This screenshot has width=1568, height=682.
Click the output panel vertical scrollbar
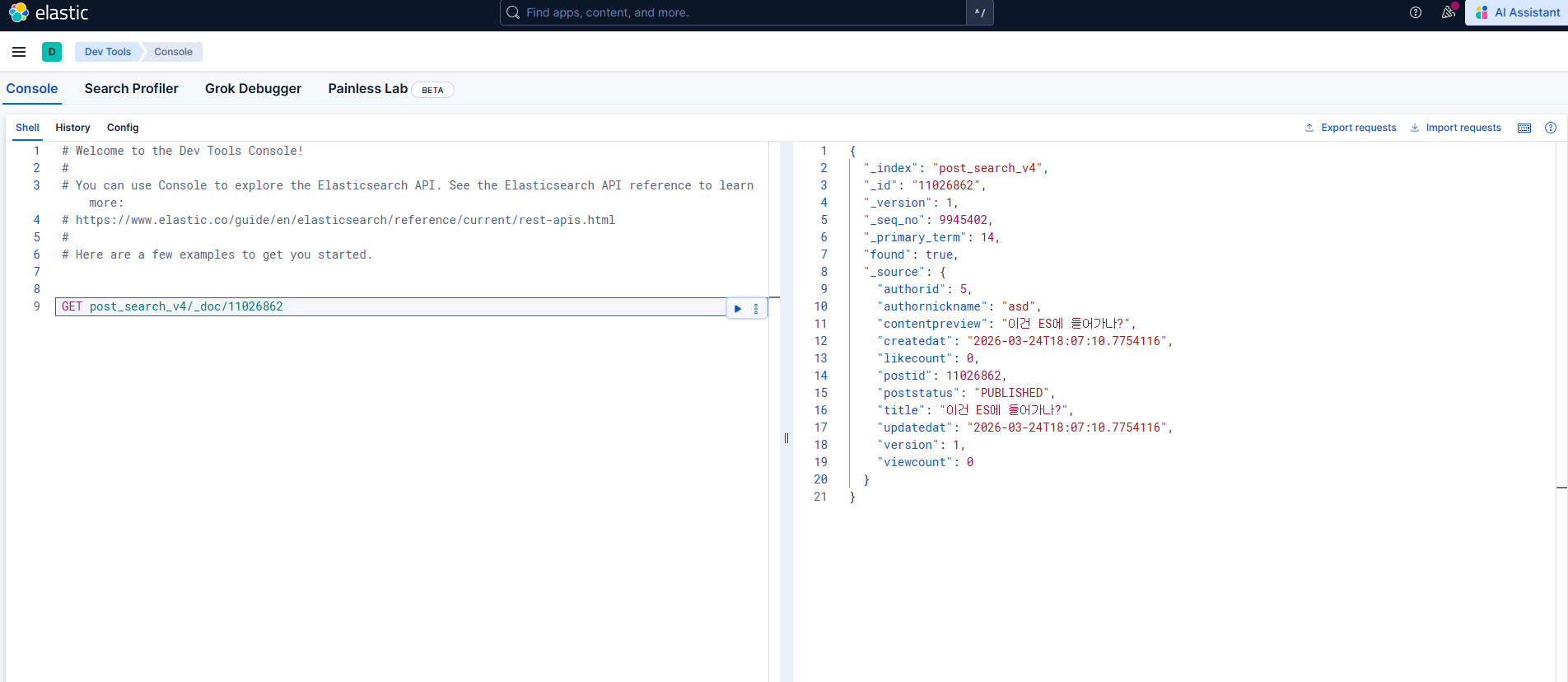point(1561,412)
